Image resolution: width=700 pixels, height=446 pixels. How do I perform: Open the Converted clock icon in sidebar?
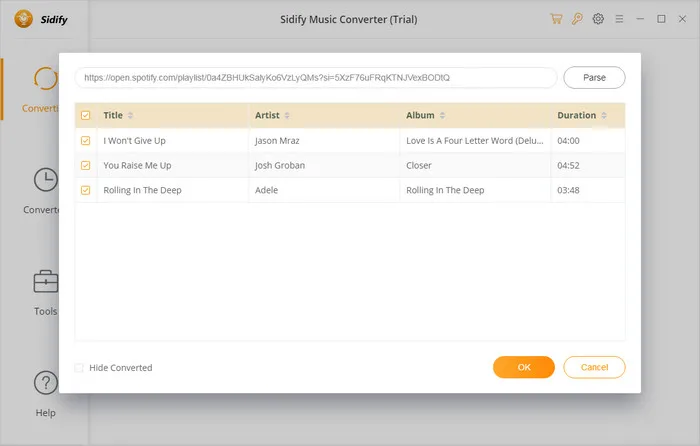point(45,180)
